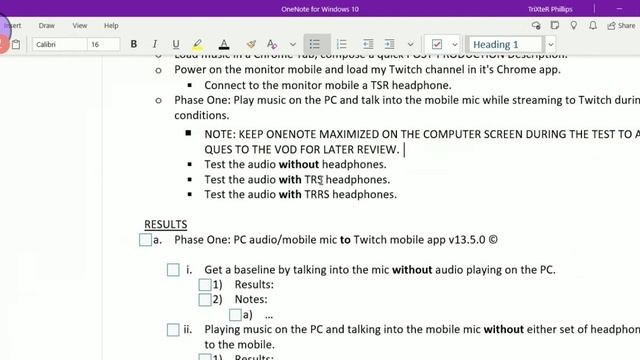Check the Phase One item 'a.' checkbox
Screen dimensions: 640x360
click(145, 240)
